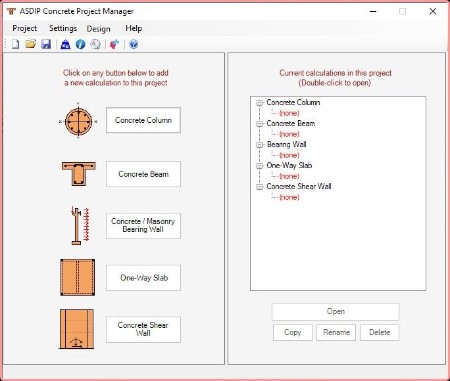This screenshot has height=381, width=450.
Task: Click the T-beam section image
Action: click(x=79, y=174)
